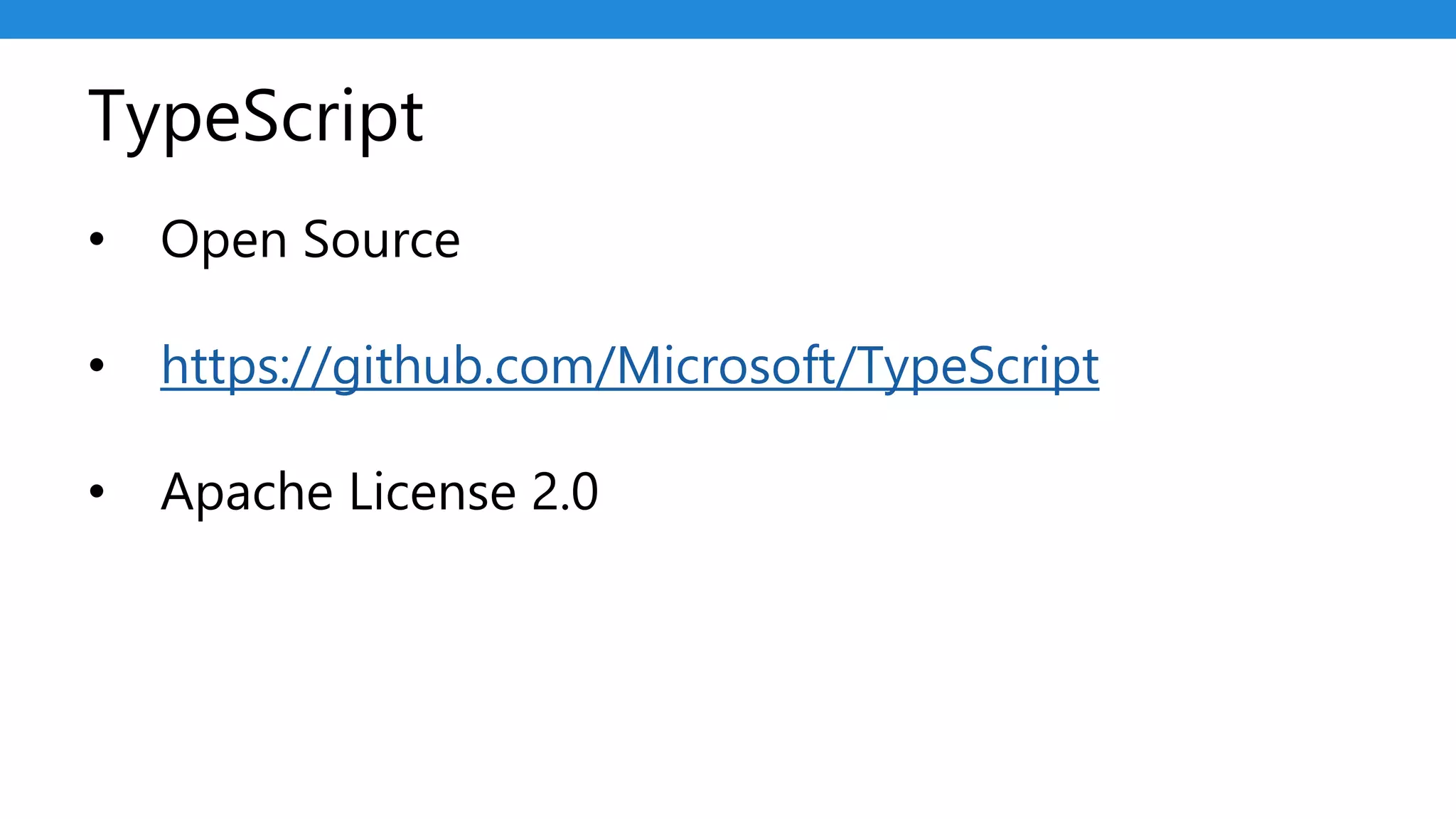Screen dimensions: 1456x819
Task: Click the bullet dot before the GitHub link
Action: pyautogui.click(x=97, y=366)
